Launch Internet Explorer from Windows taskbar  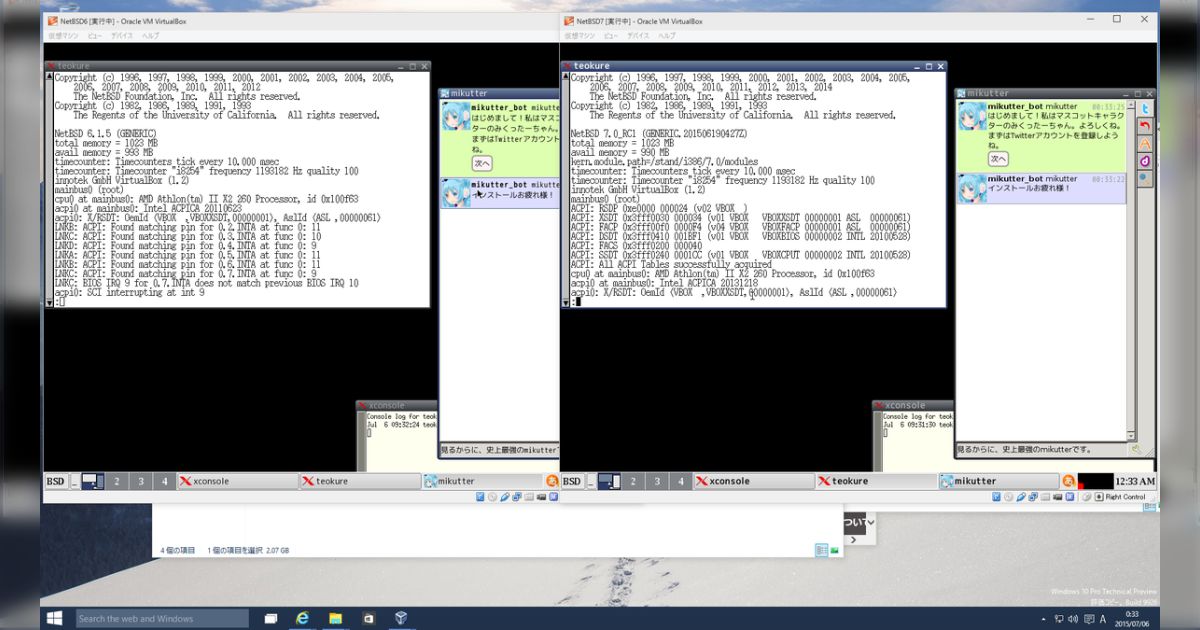[301, 618]
